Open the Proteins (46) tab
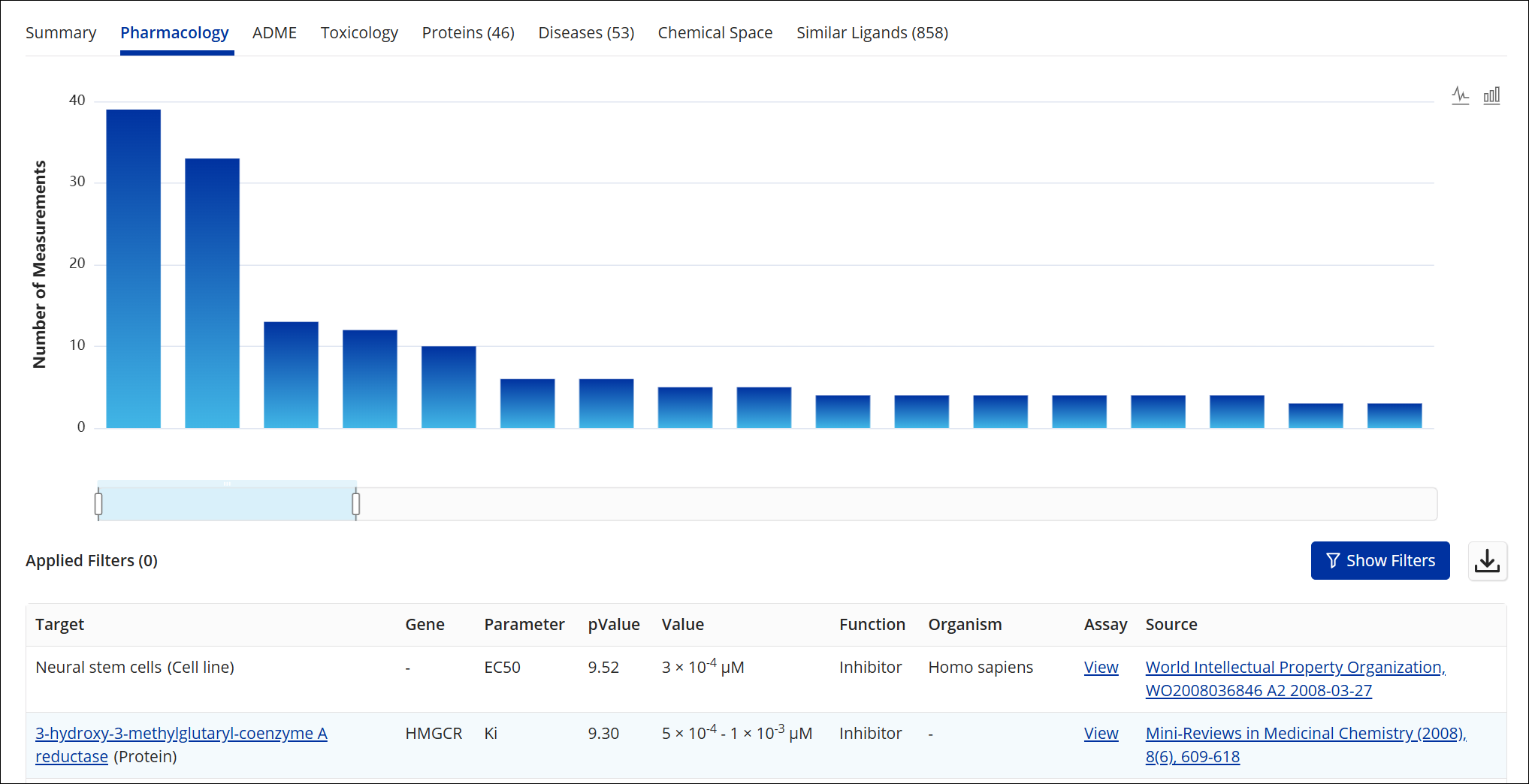The image size is (1529, 784). tap(468, 33)
